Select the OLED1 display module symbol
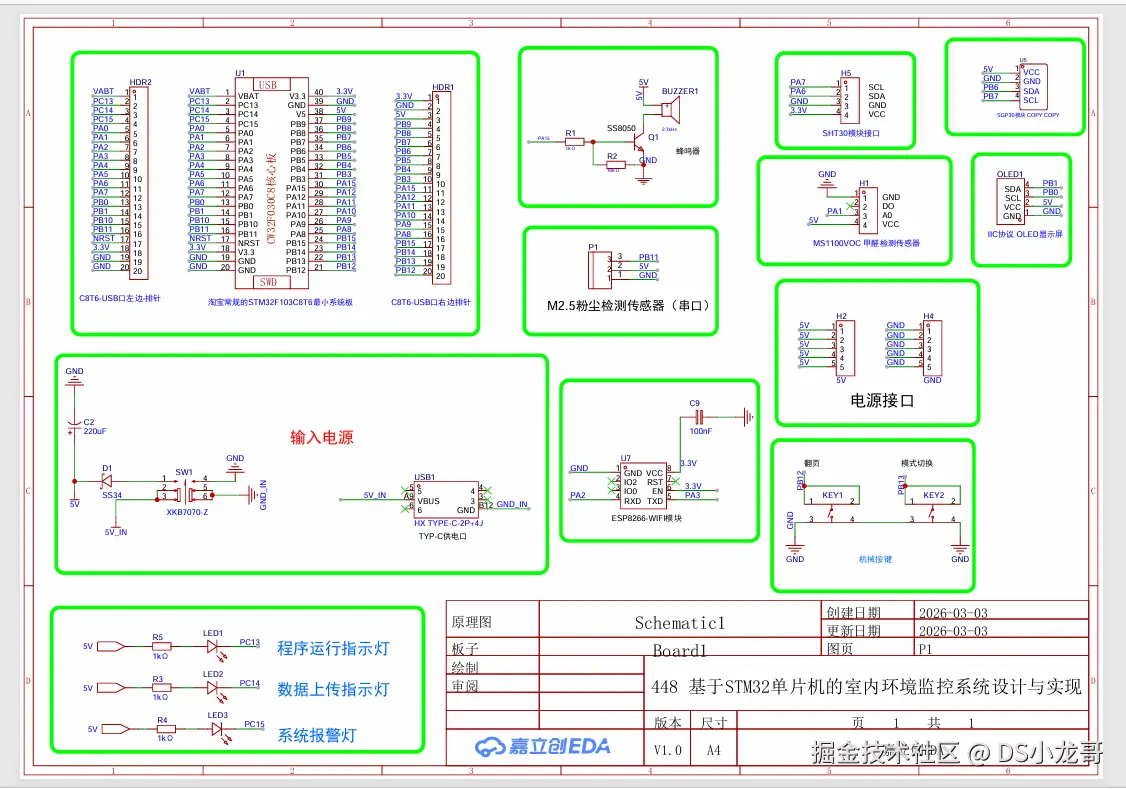This screenshot has width=1126, height=789. point(1010,201)
